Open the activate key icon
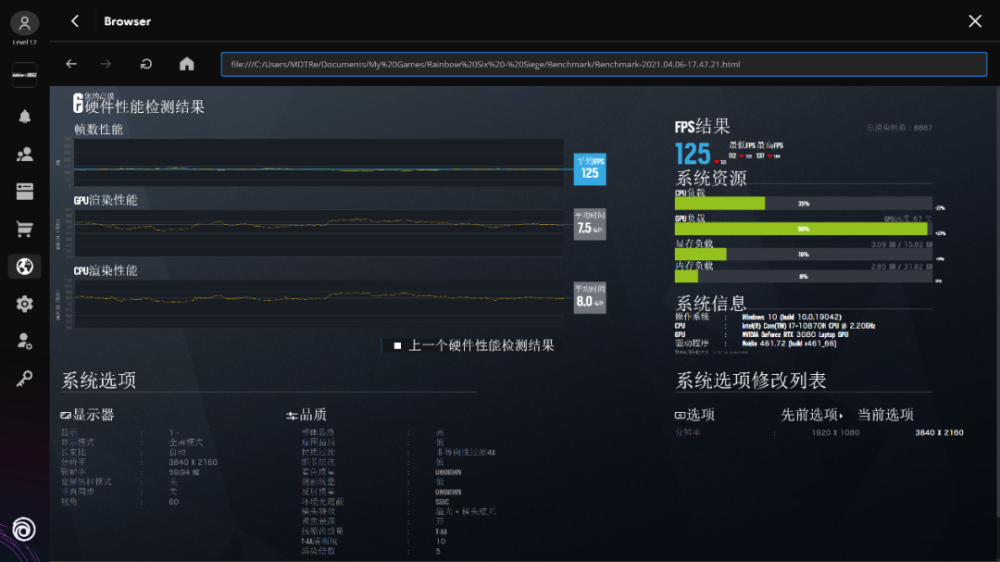Image resolution: width=1000 pixels, height=562 pixels. (24, 379)
